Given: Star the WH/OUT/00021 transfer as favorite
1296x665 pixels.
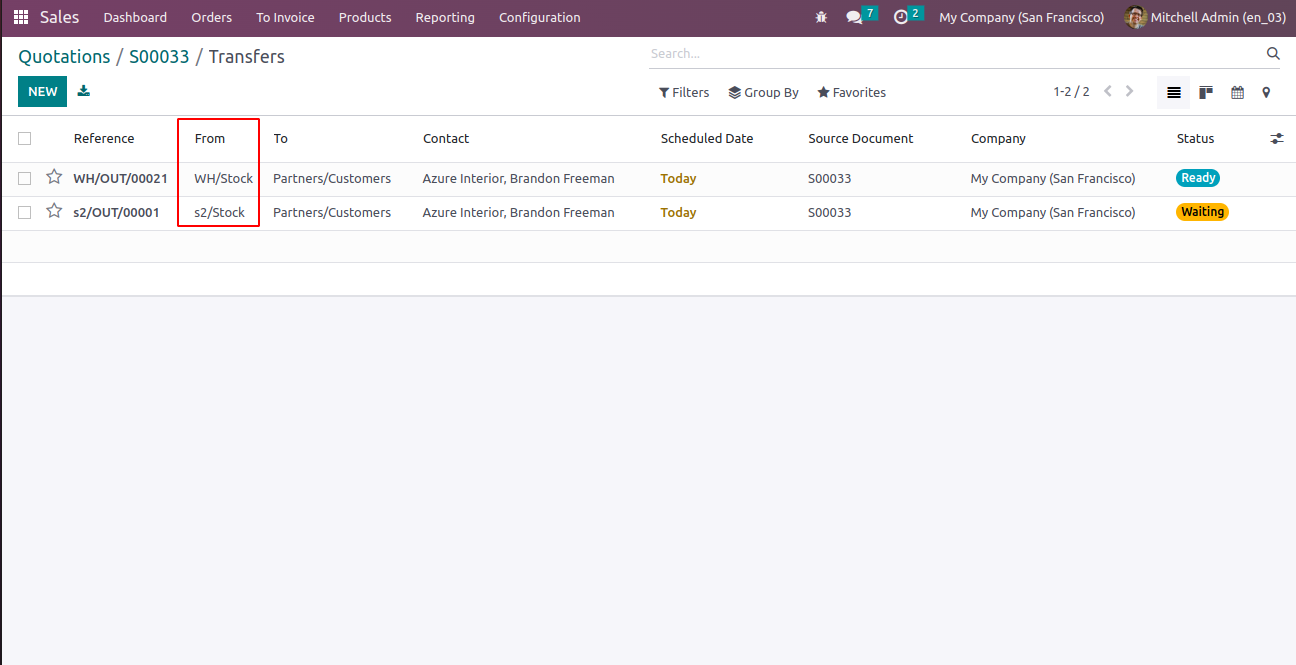Looking at the screenshot, I should pyautogui.click(x=54, y=177).
